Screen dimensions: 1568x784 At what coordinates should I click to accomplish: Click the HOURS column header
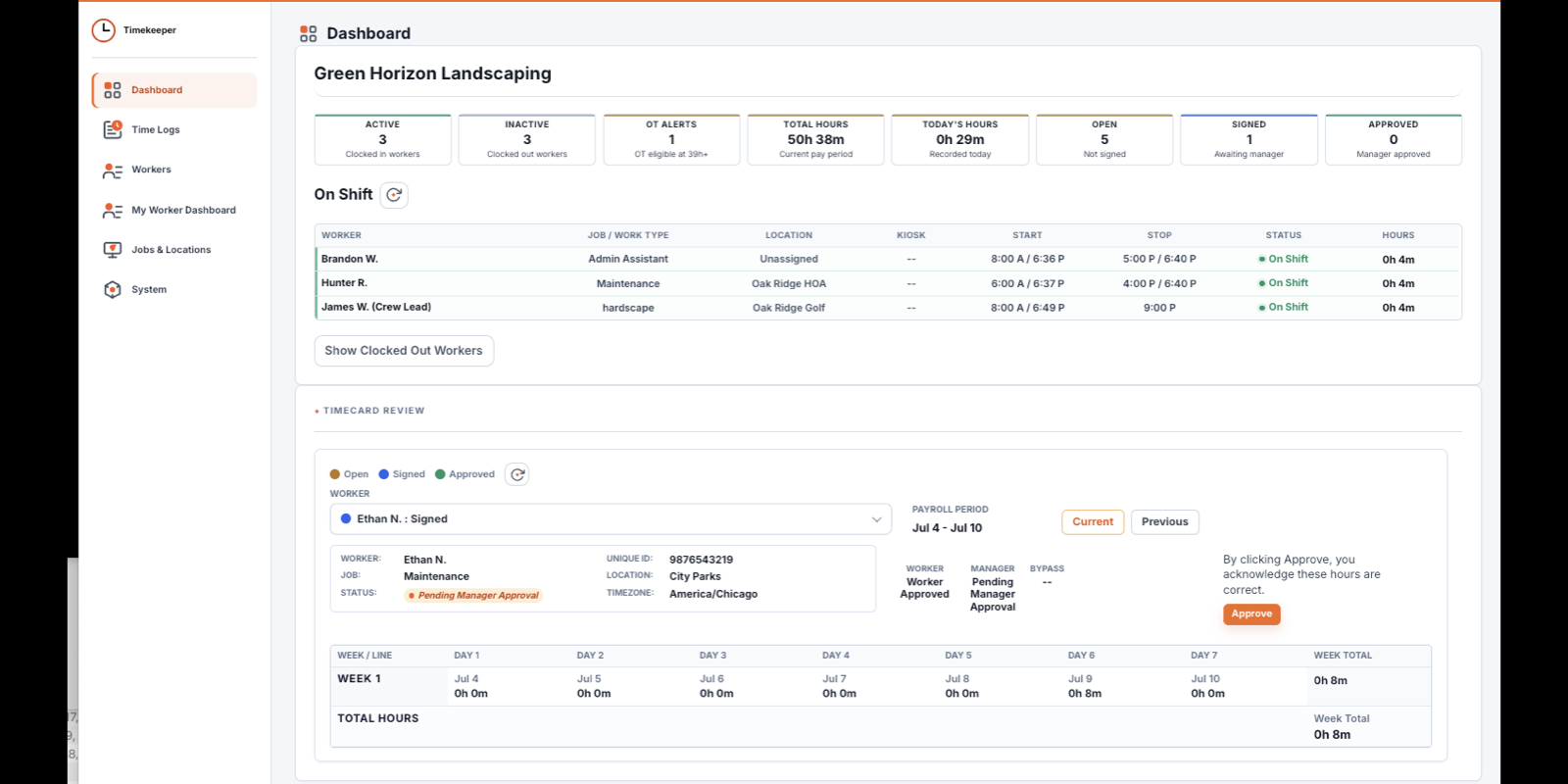coord(1398,236)
